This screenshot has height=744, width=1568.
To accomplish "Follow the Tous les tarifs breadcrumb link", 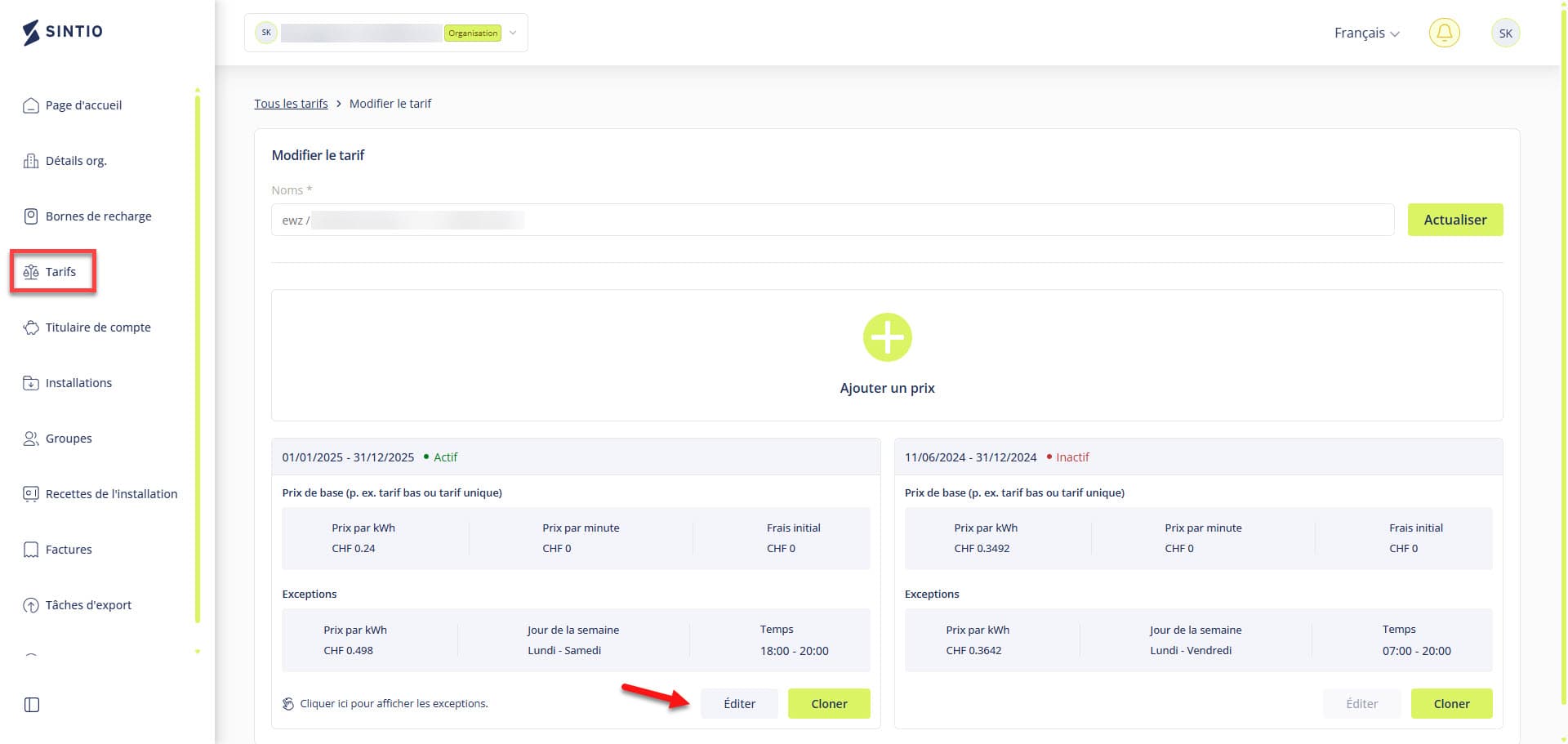I will pos(291,104).
